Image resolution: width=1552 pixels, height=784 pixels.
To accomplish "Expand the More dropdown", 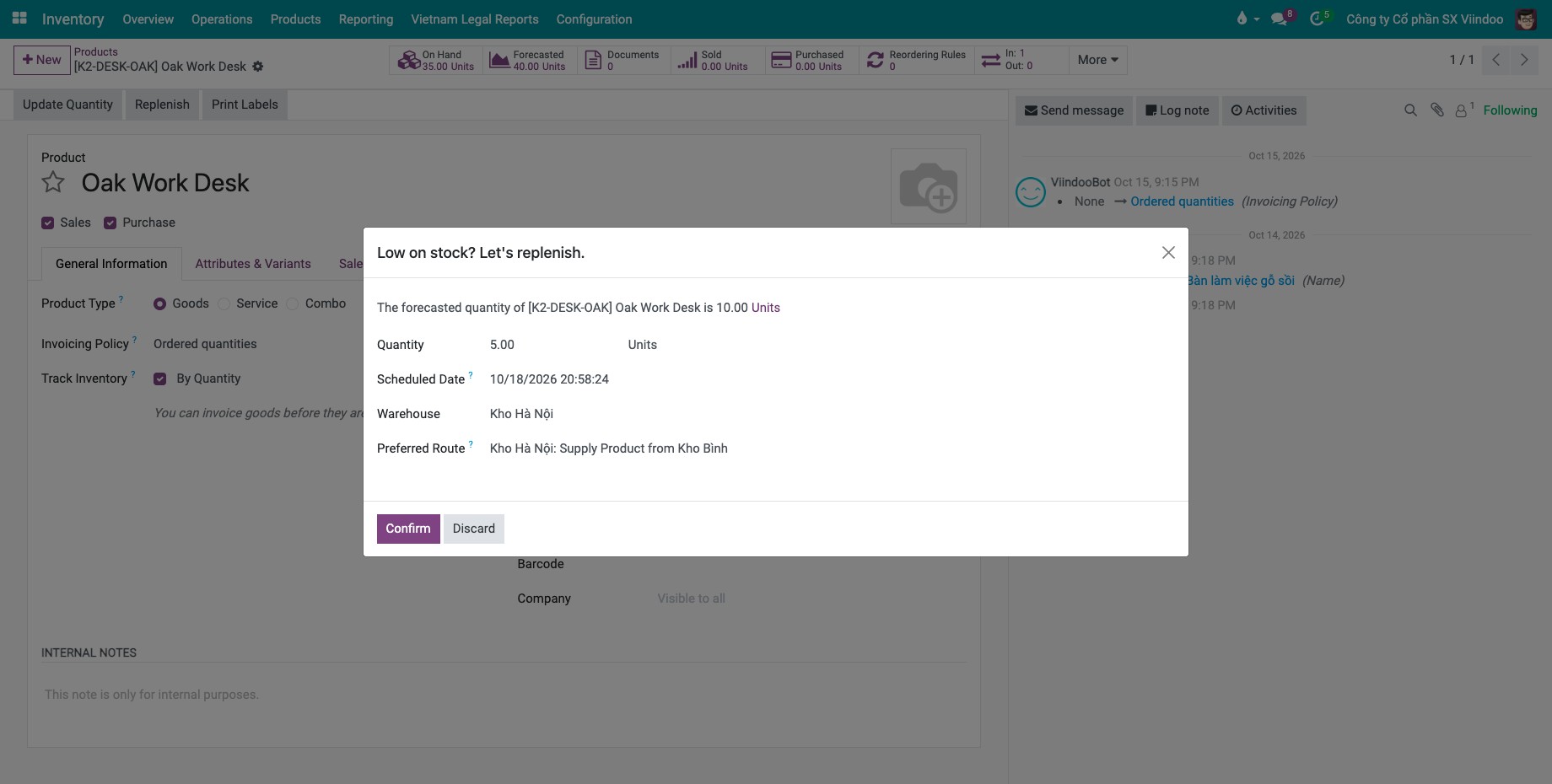I will coord(1097,60).
